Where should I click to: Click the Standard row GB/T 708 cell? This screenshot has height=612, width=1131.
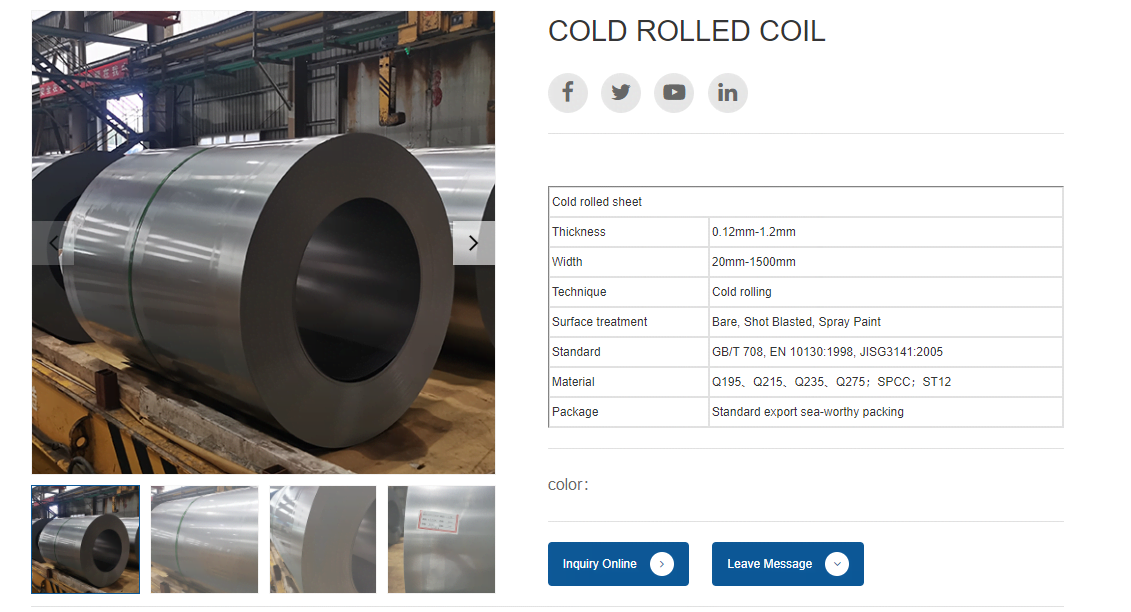(x=886, y=351)
